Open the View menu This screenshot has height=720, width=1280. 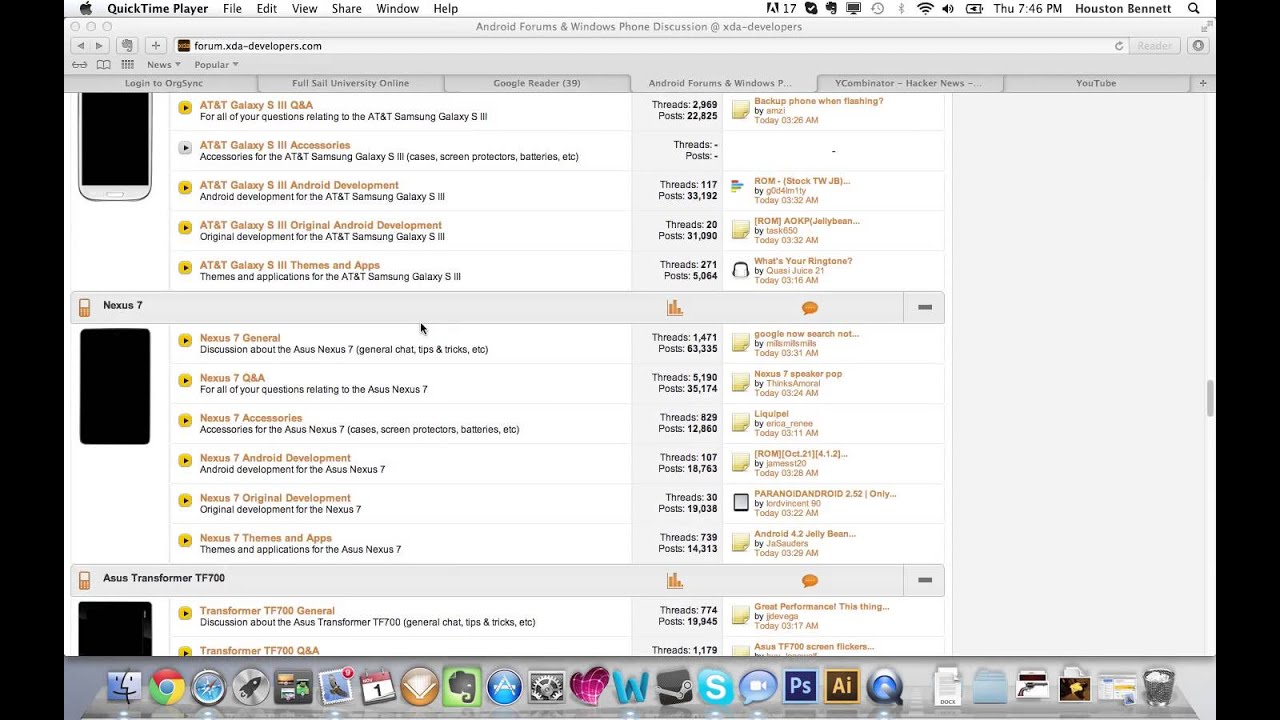pos(304,8)
